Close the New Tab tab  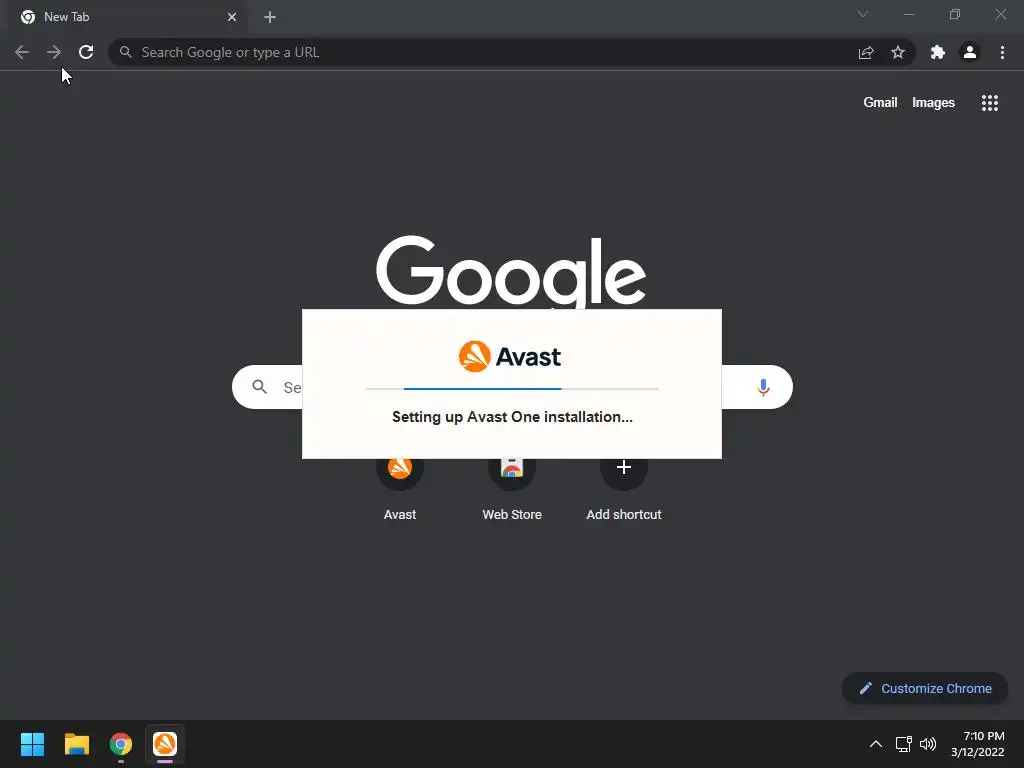232,17
